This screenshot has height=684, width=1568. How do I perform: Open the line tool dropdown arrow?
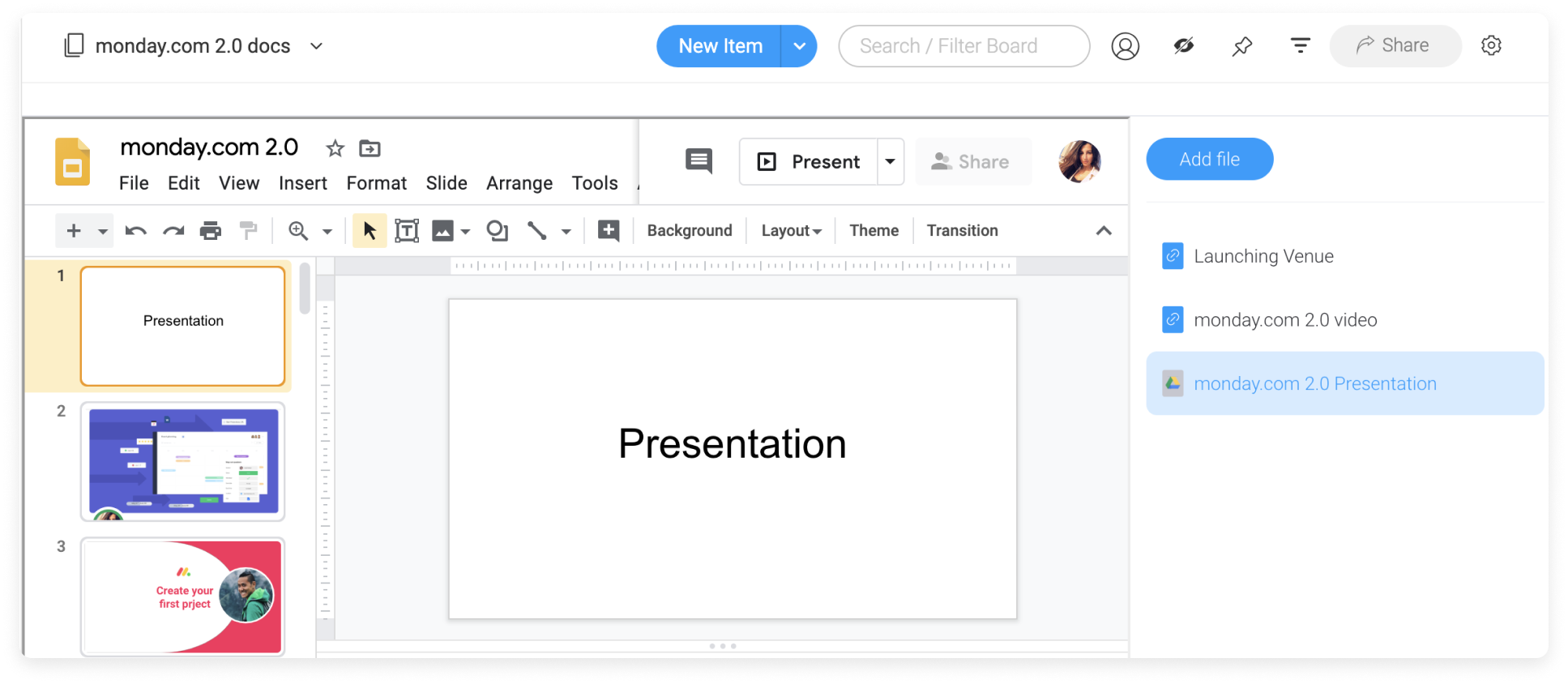pyautogui.click(x=566, y=232)
